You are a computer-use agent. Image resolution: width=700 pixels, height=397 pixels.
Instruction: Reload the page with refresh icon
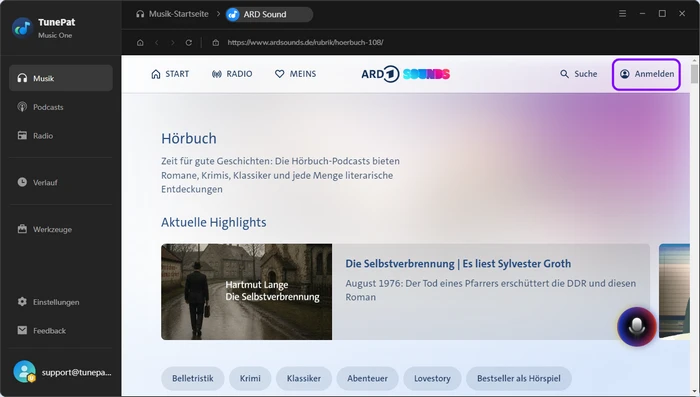(x=189, y=42)
